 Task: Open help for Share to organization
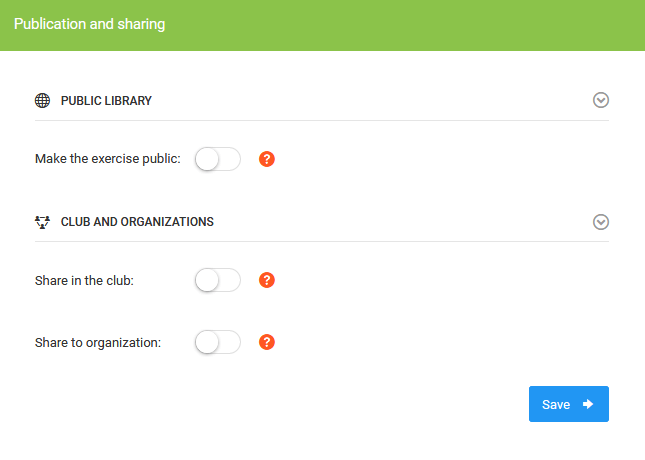266,342
